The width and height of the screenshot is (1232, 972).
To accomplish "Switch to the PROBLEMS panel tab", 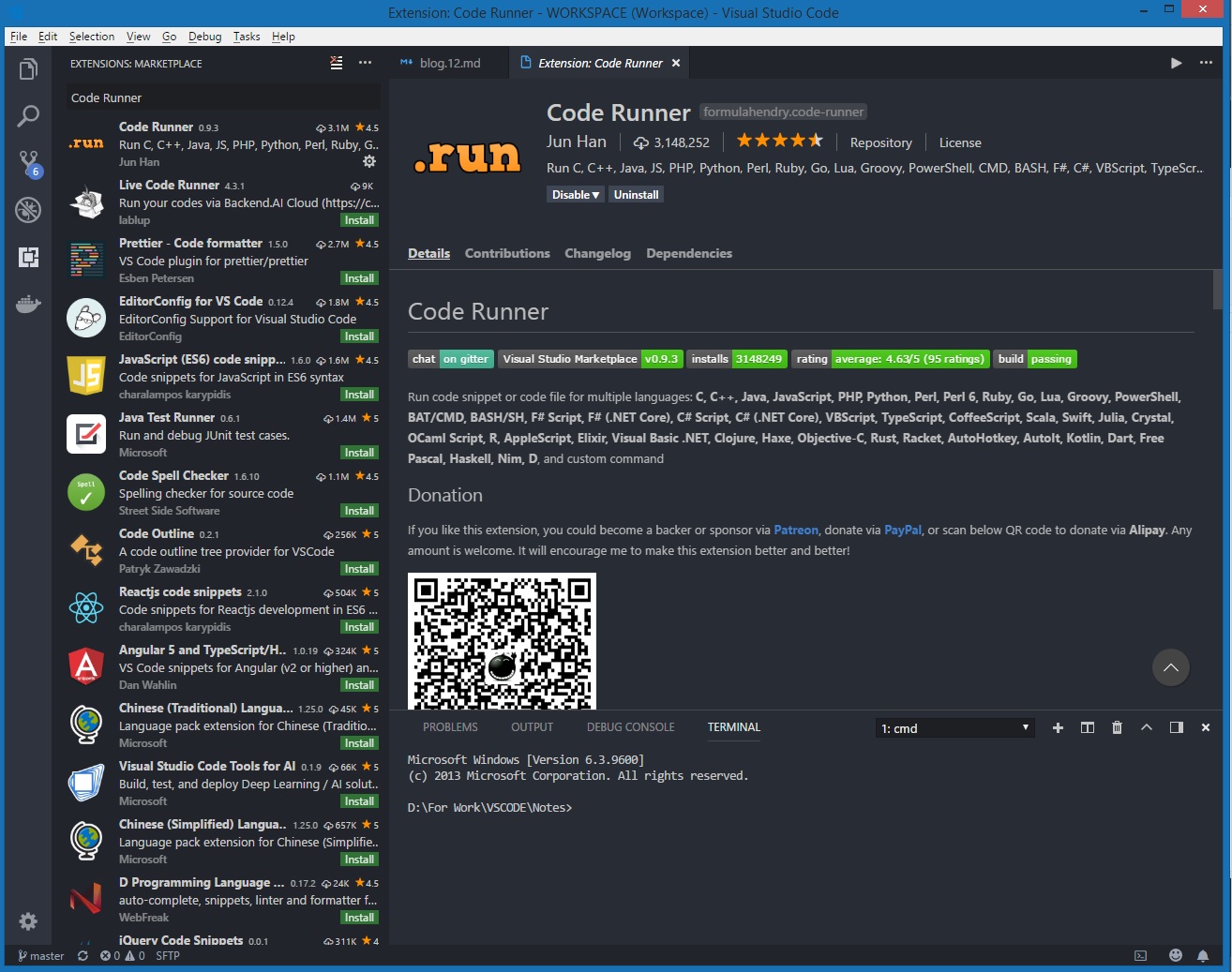I will [x=450, y=727].
